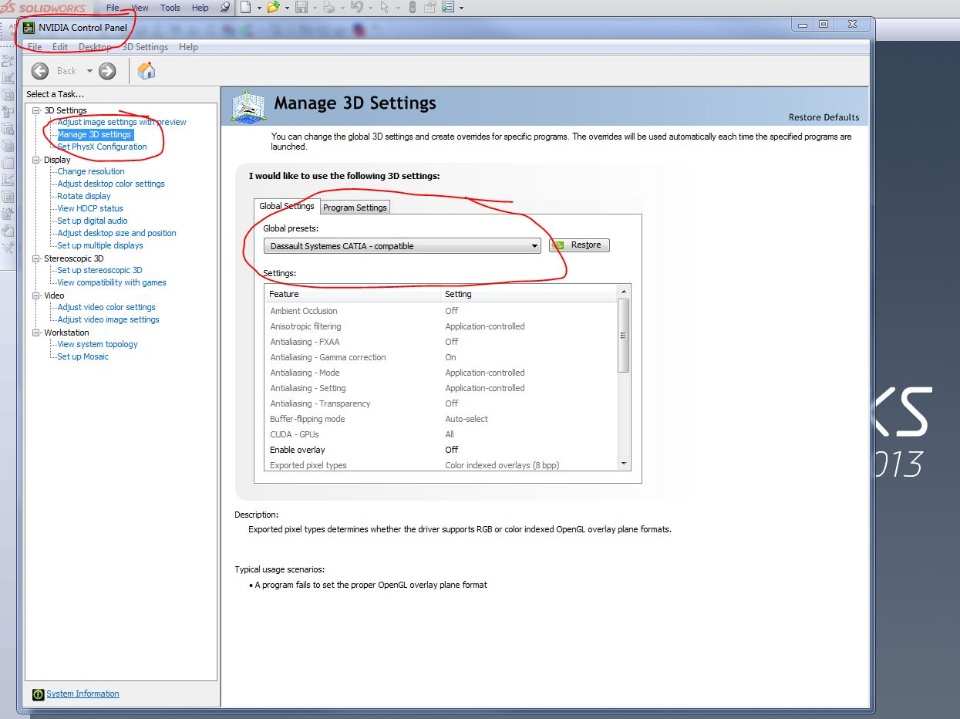This screenshot has width=960, height=719.
Task: Select the Enable overlay settings row
Action: pyautogui.click(x=441, y=450)
